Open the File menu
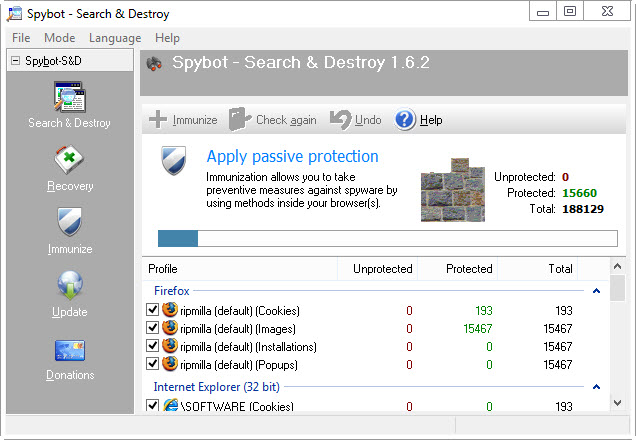This screenshot has width=636, height=440. pos(21,38)
